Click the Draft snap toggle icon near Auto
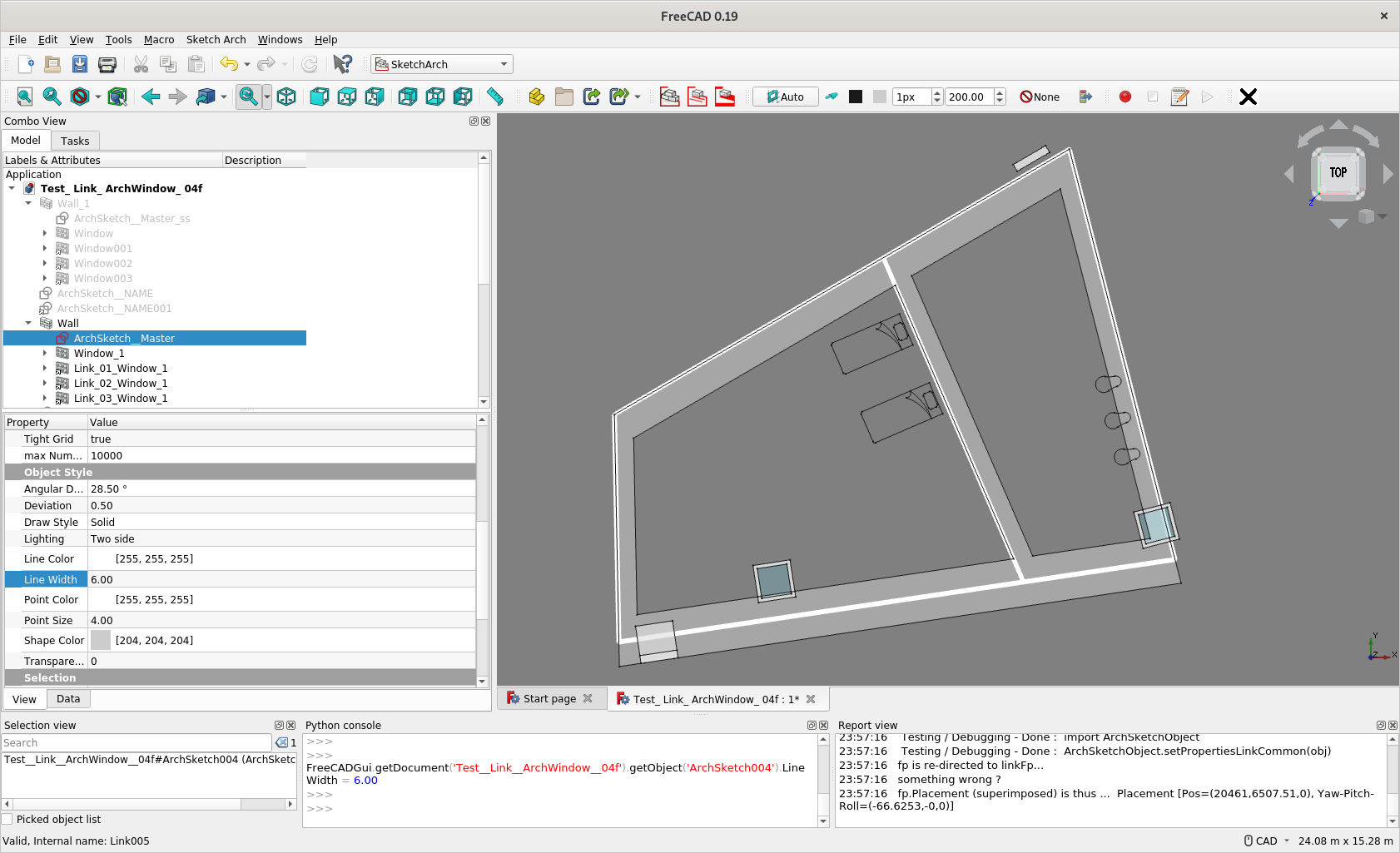Screen dimensions: 1400x853 (x=832, y=97)
